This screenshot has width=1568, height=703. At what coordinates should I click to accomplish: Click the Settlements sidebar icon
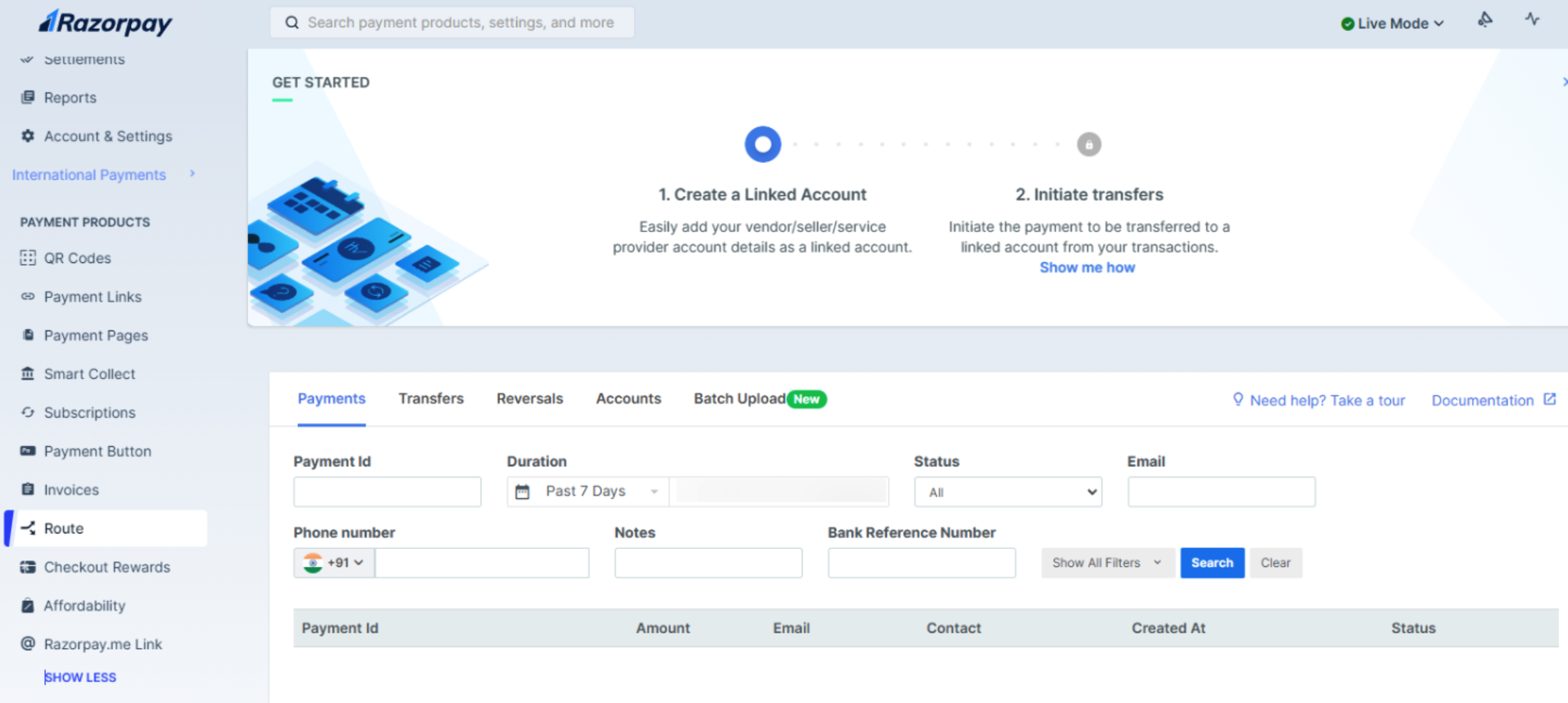(x=27, y=59)
